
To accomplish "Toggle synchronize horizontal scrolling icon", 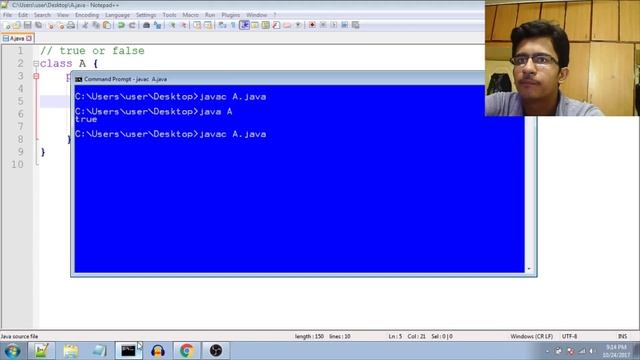I will [x=208, y=25].
